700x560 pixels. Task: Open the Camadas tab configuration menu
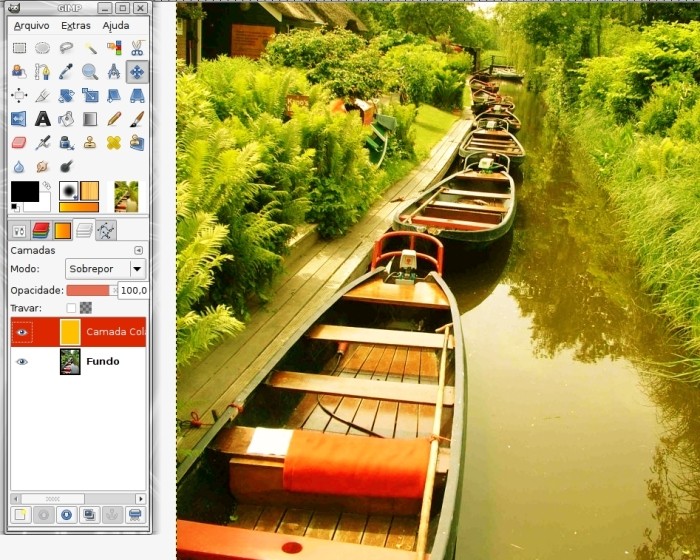138,251
